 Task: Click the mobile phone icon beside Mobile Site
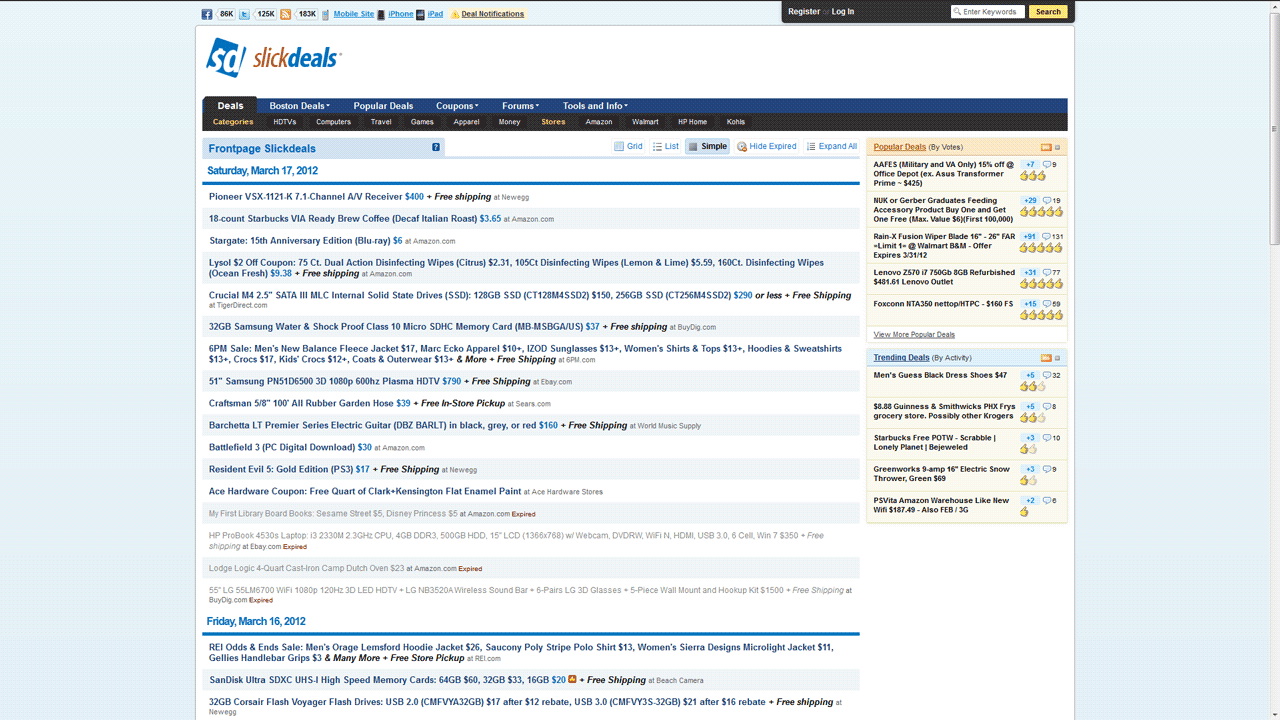pyautogui.click(x=326, y=14)
